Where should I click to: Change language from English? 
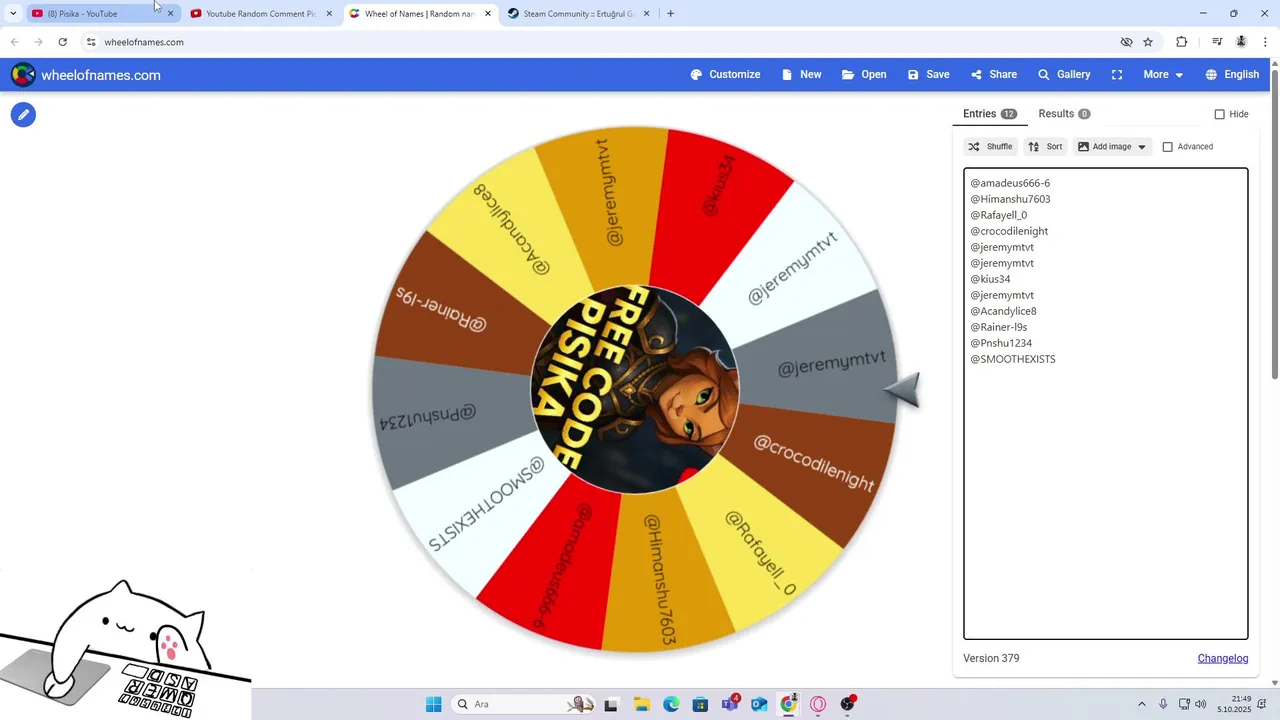pos(1232,75)
